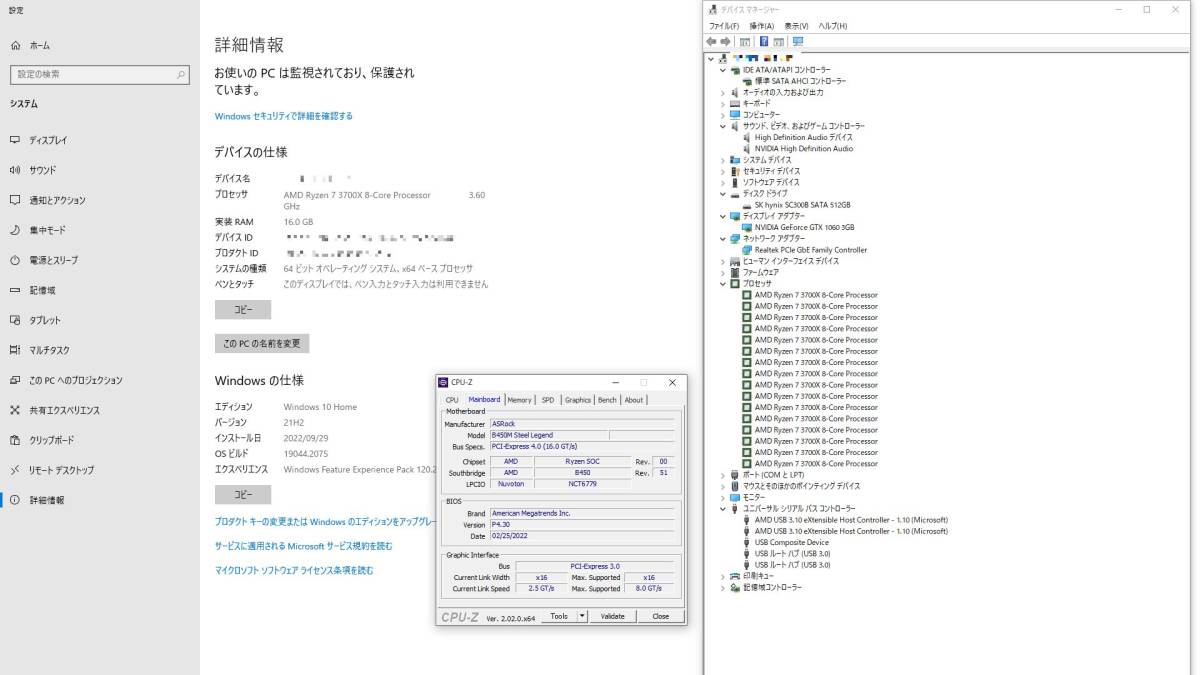Switch to the Bench tab in CPU-Z
Screen dimensions: 1200x675
pos(607,400)
